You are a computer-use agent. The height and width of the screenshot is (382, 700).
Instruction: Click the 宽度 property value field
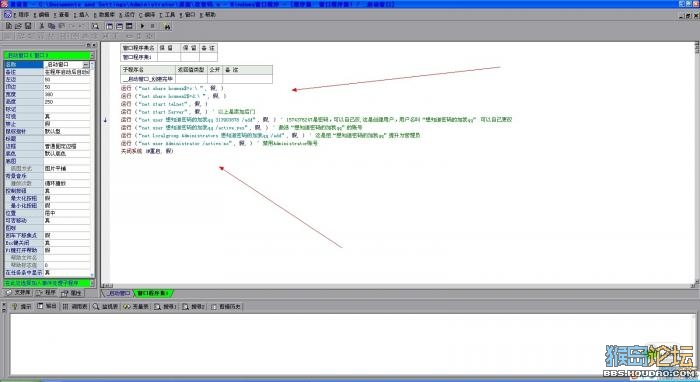(x=67, y=95)
